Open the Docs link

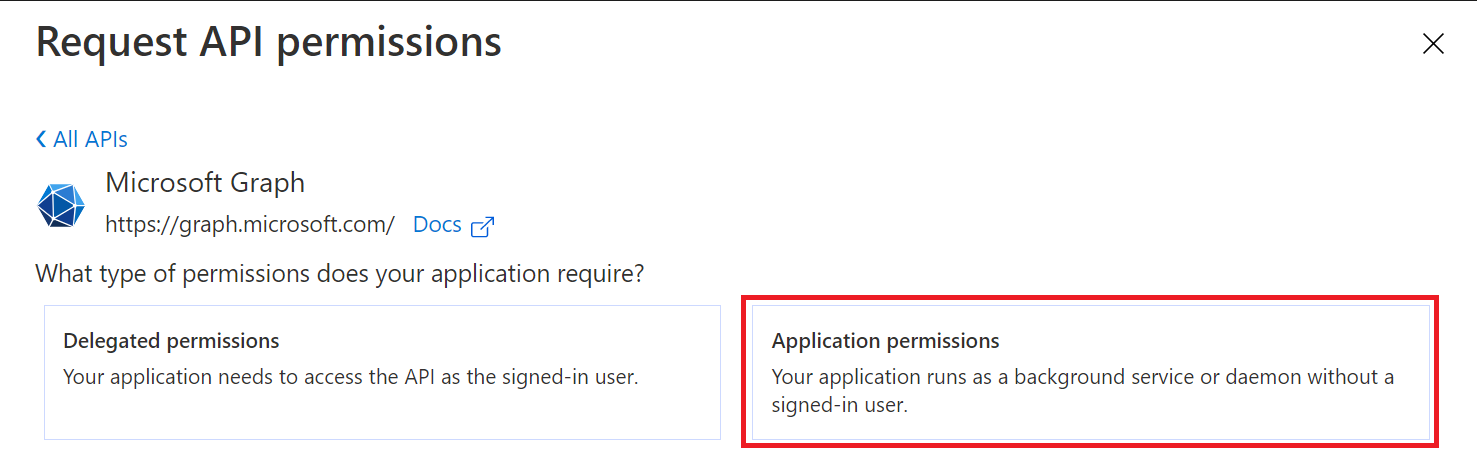pos(437,224)
